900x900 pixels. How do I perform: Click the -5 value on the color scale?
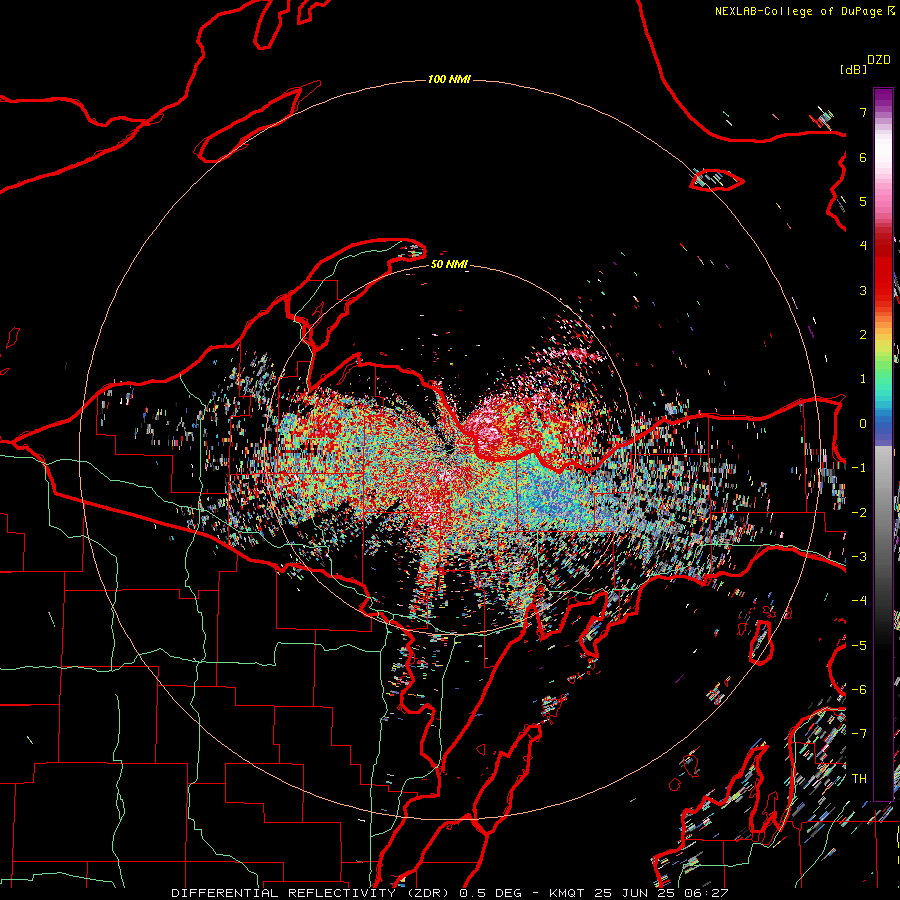click(x=859, y=646)
